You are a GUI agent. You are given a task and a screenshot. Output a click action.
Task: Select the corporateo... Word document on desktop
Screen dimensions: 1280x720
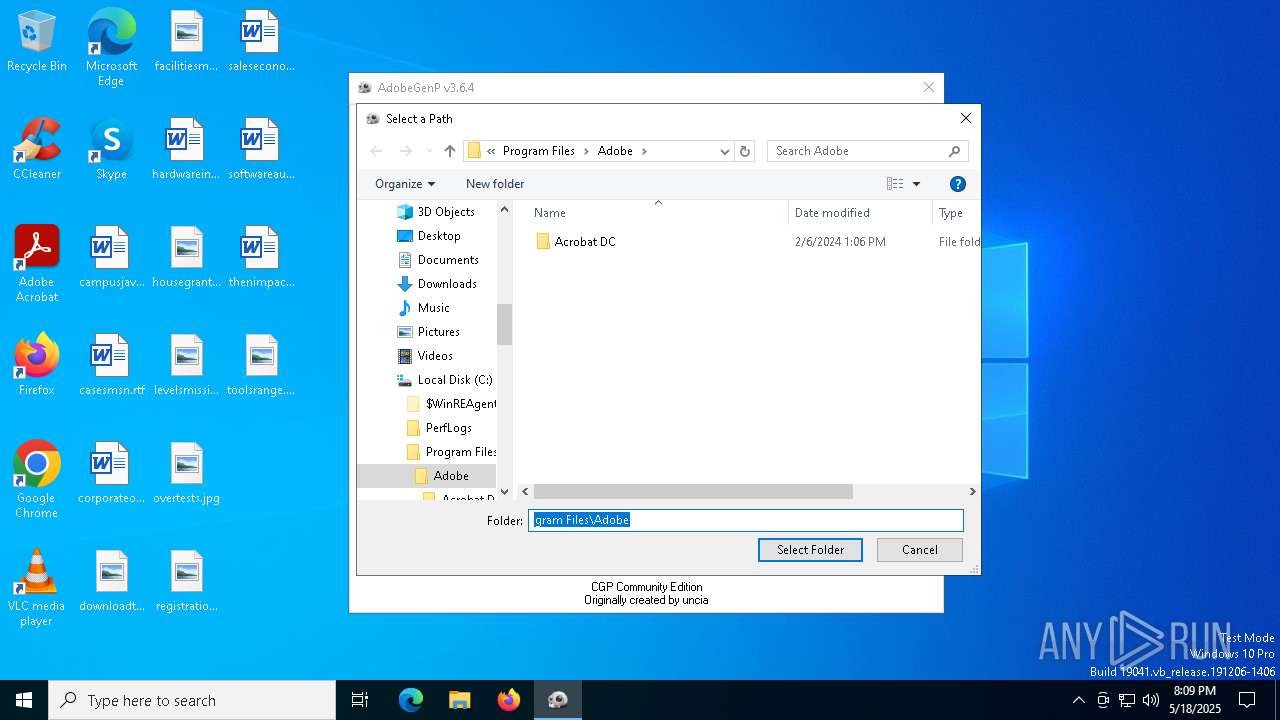111,473
